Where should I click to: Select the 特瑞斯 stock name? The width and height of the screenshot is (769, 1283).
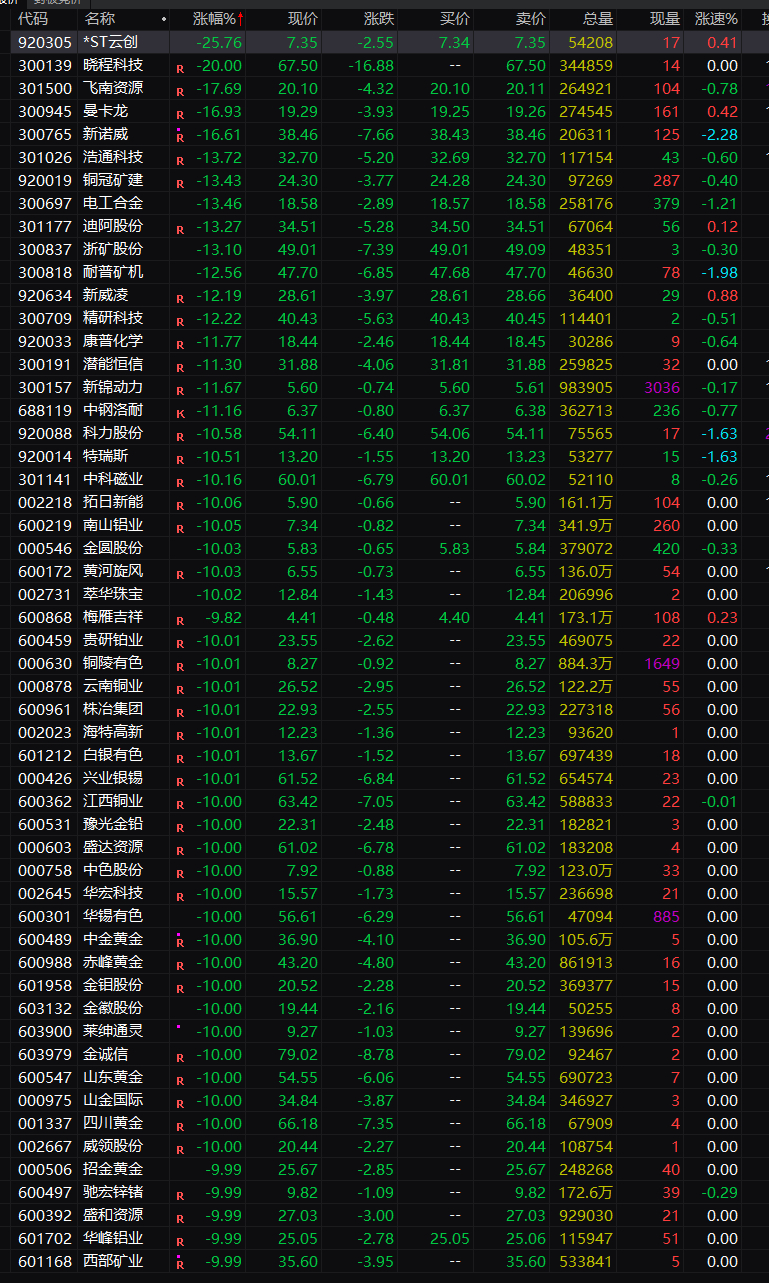pyautogui.click(x=106, y=456)
